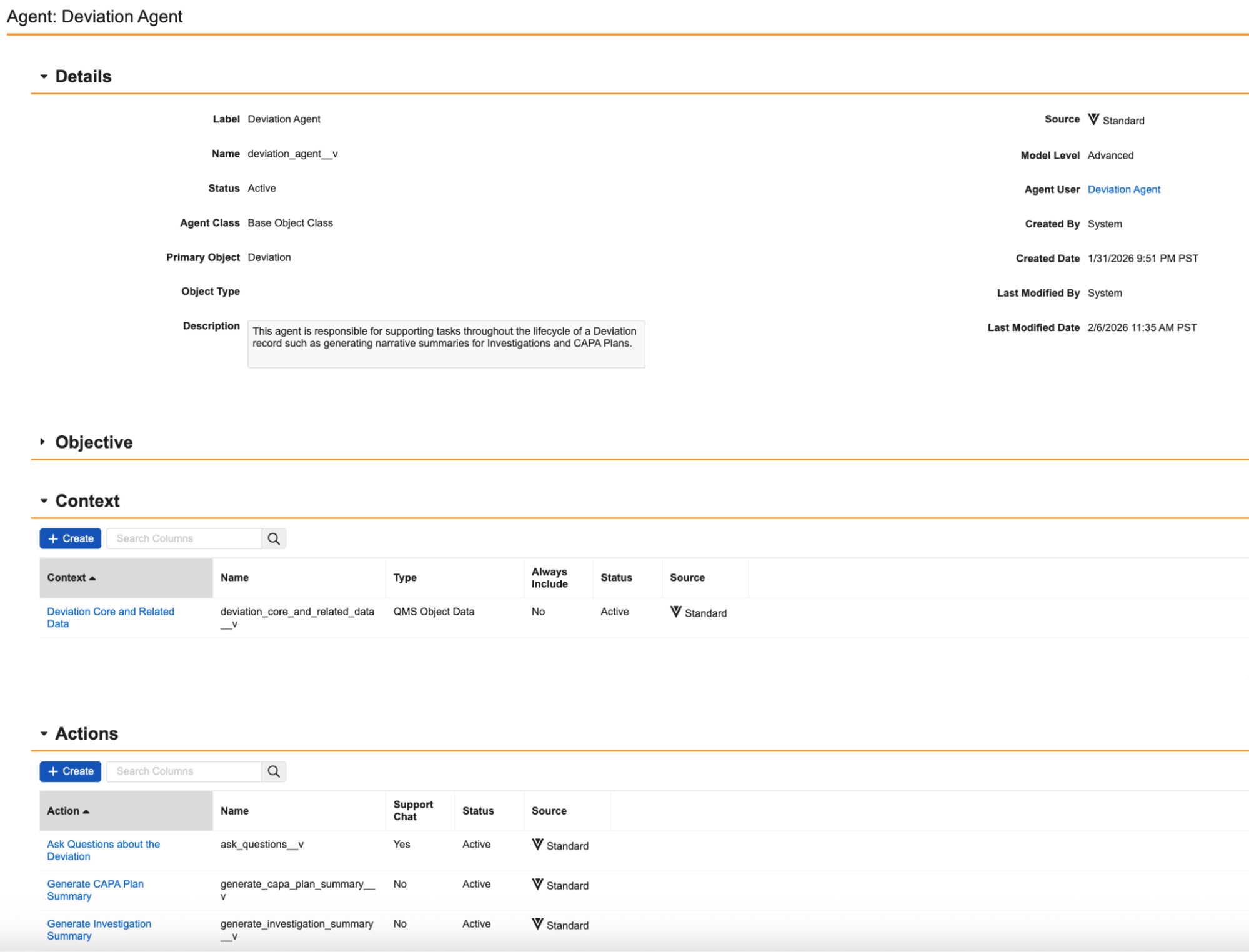Focus the Context Search Columns field
This screenshot has width=1249, height=952.
[184, 538]
